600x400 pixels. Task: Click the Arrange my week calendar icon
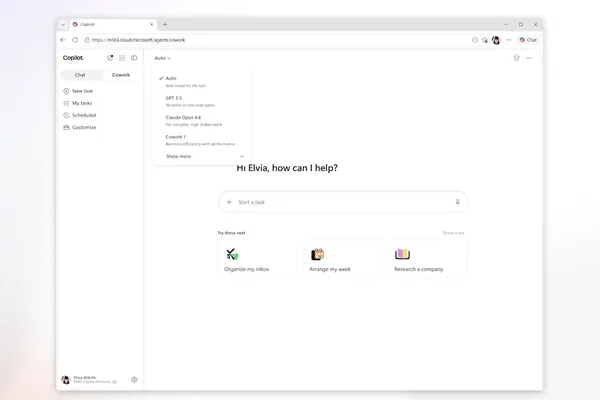(318, 254)
